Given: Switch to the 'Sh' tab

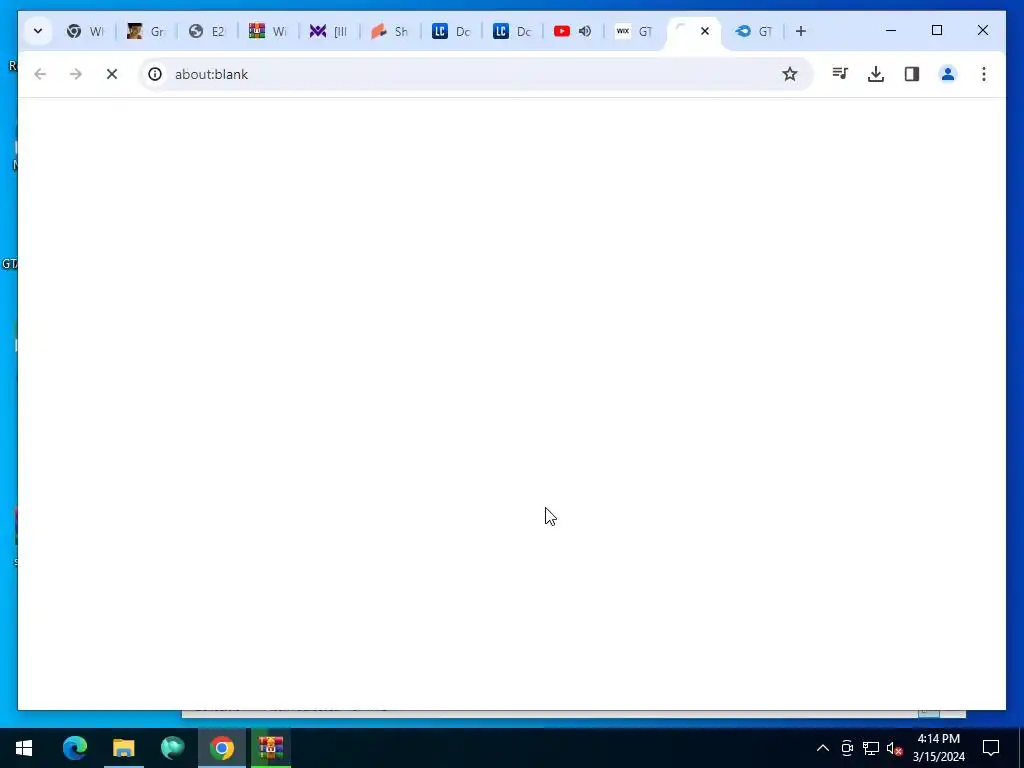Looking at the screenshot, I should point(389,31).
